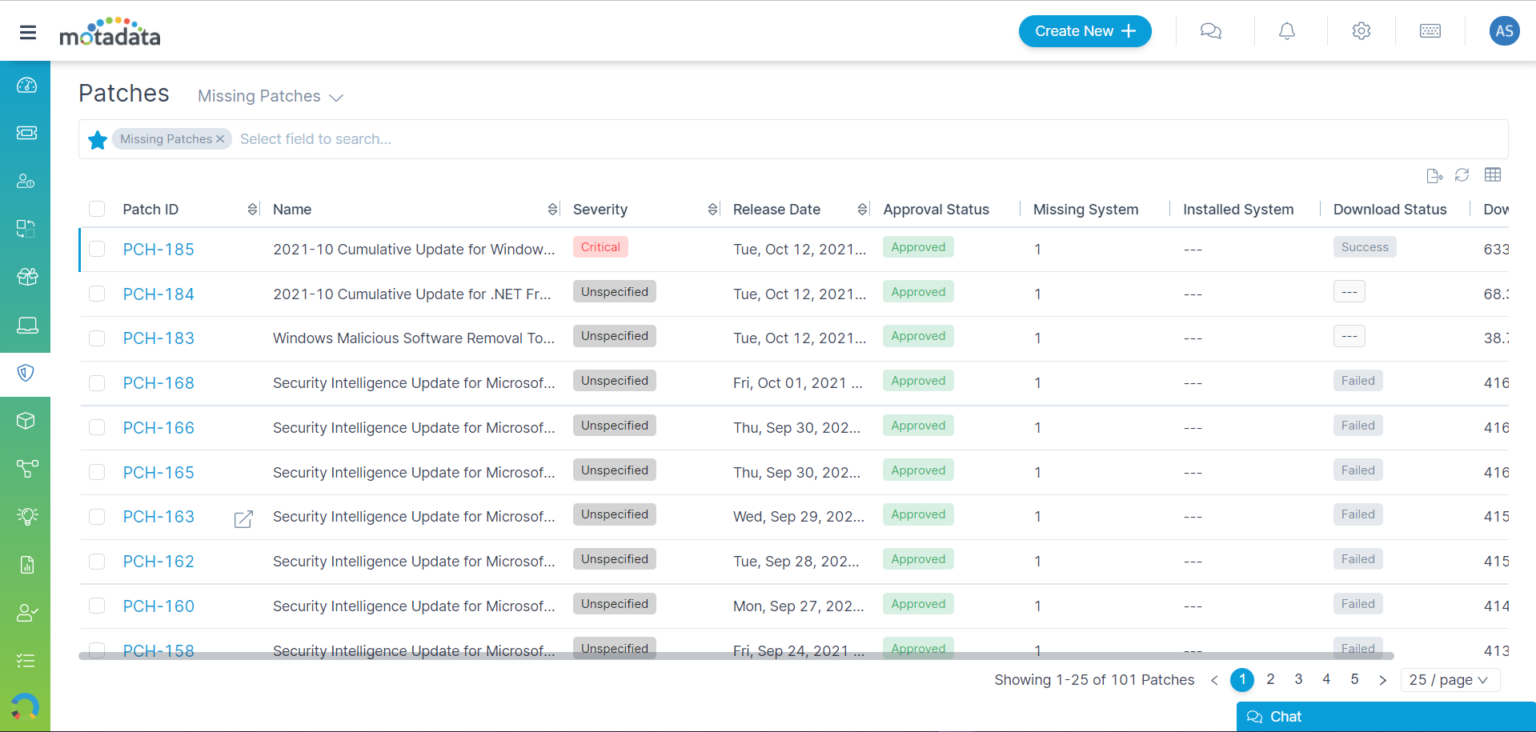Open the Missing Patches view dropdown

point(270,95)
